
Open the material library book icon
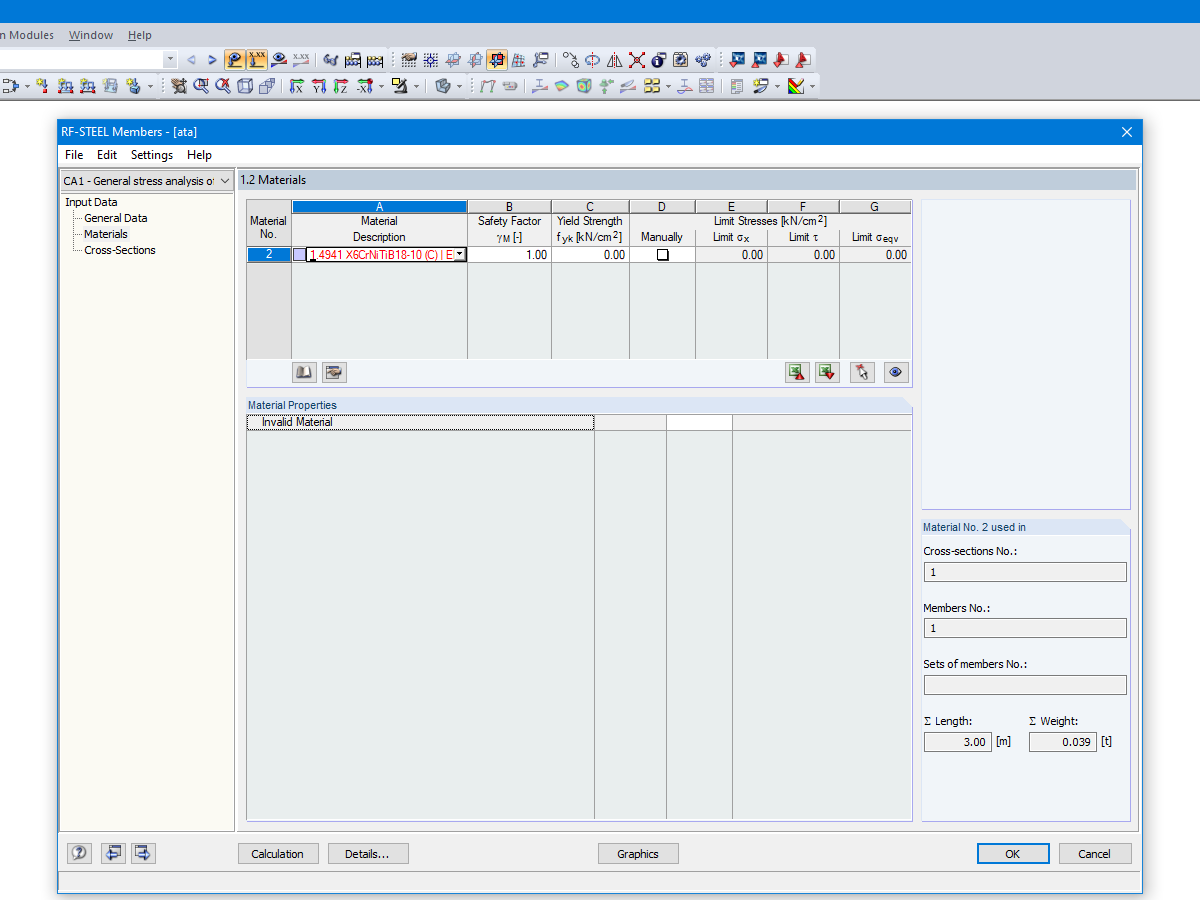point(304,373)
